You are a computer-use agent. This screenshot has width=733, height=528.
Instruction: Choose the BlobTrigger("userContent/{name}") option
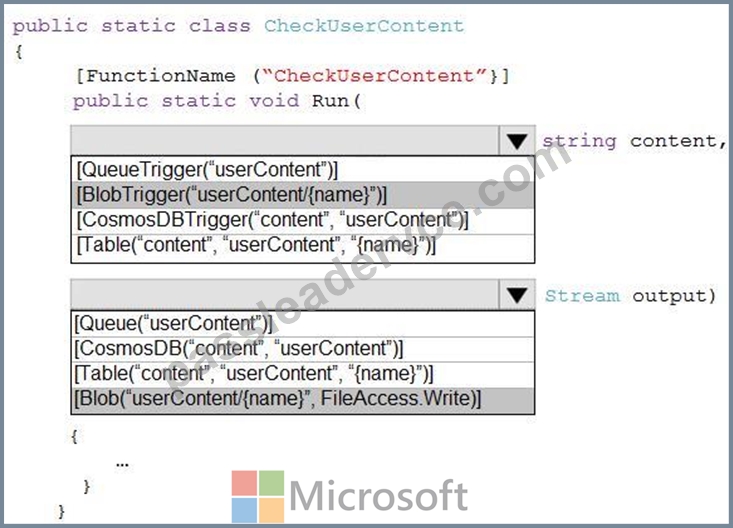point(303,195)
